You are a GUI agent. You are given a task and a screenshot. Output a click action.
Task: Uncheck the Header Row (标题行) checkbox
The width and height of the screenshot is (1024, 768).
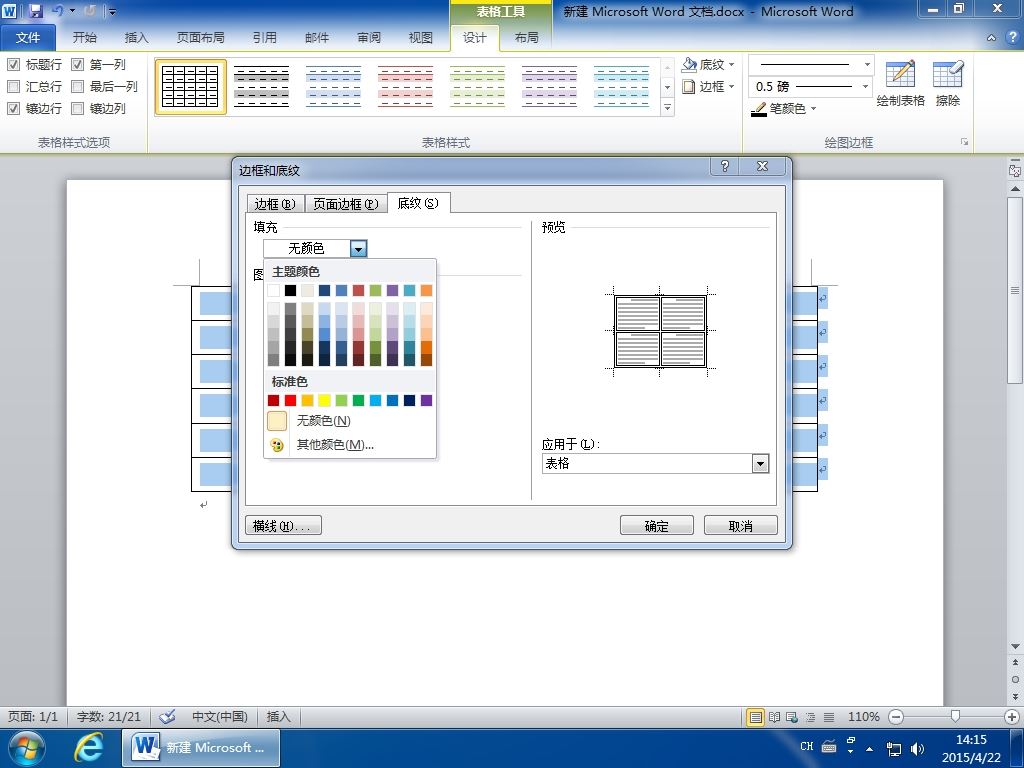[x=13, y=65]
